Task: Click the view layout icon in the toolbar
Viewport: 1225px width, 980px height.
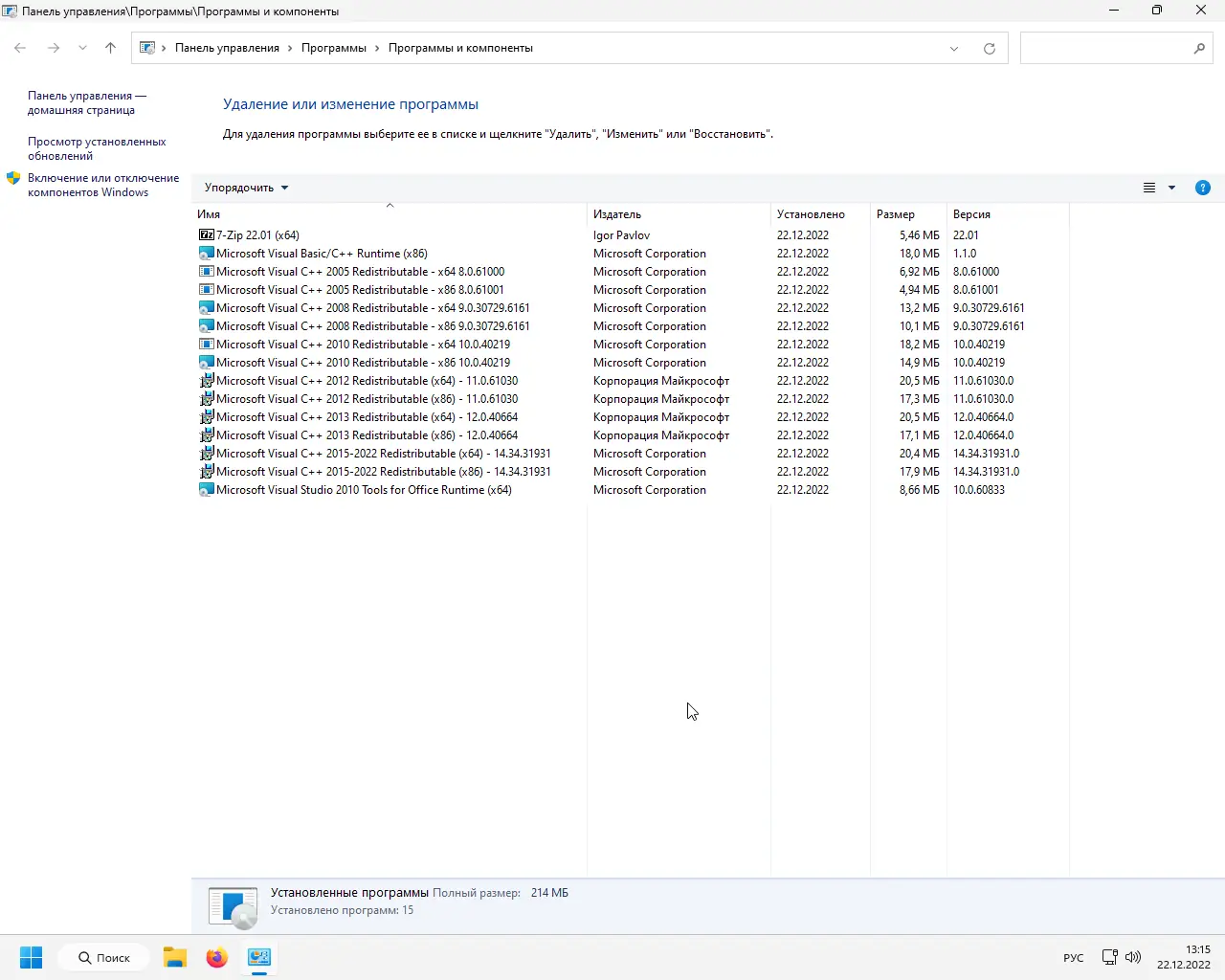Action: (x=1149, y=188)
